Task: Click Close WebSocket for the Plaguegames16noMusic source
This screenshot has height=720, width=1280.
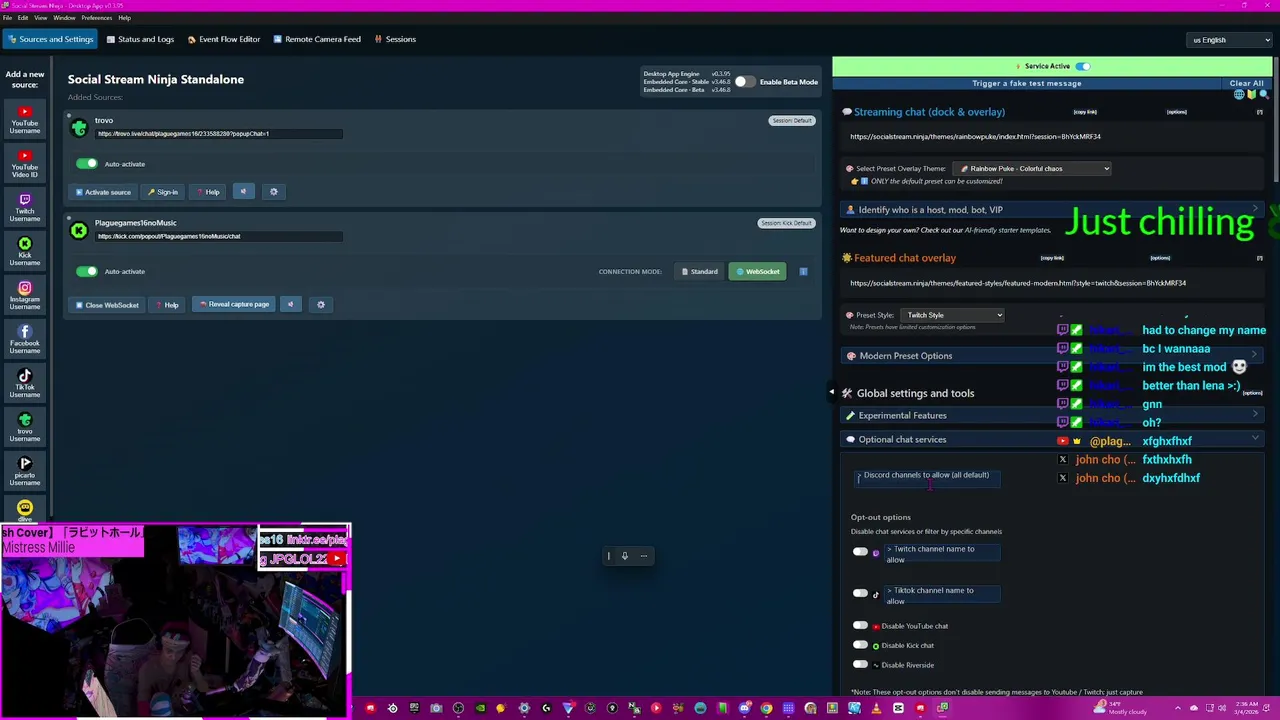Action: 107,305
